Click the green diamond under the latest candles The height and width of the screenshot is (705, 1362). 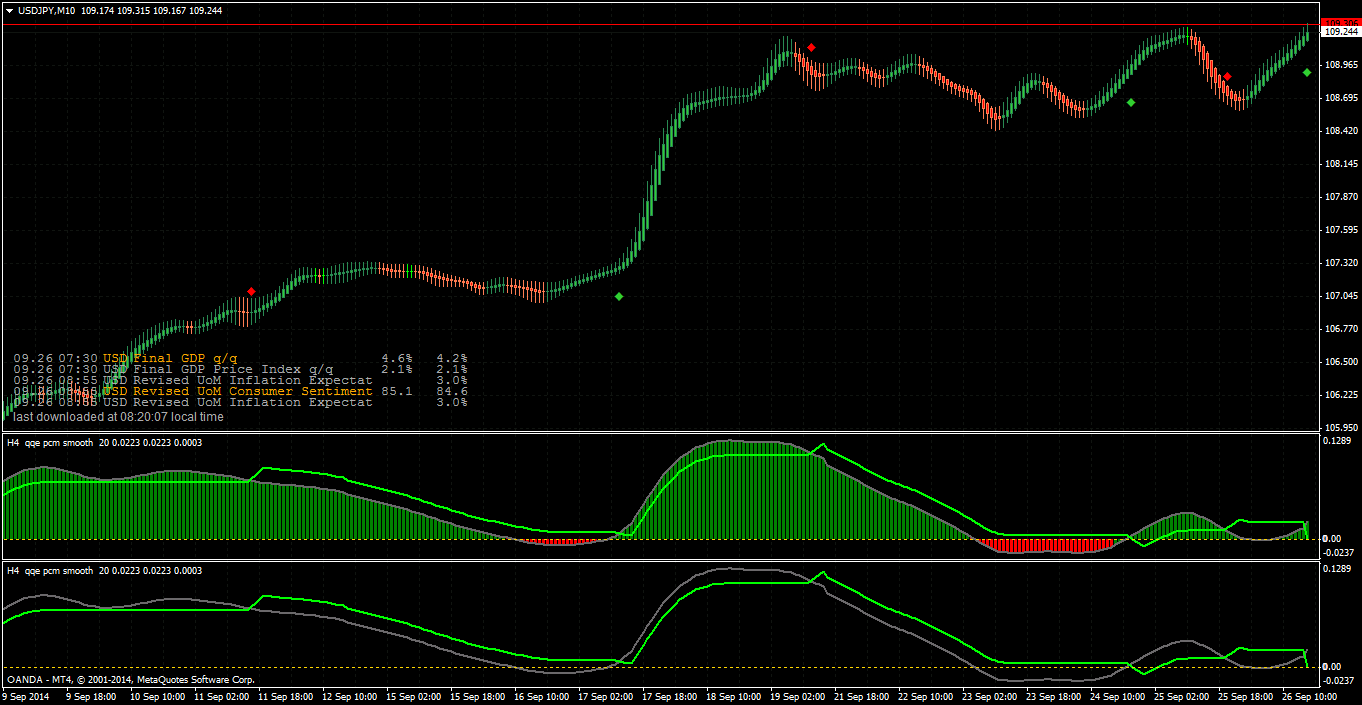coord(1307,72)
